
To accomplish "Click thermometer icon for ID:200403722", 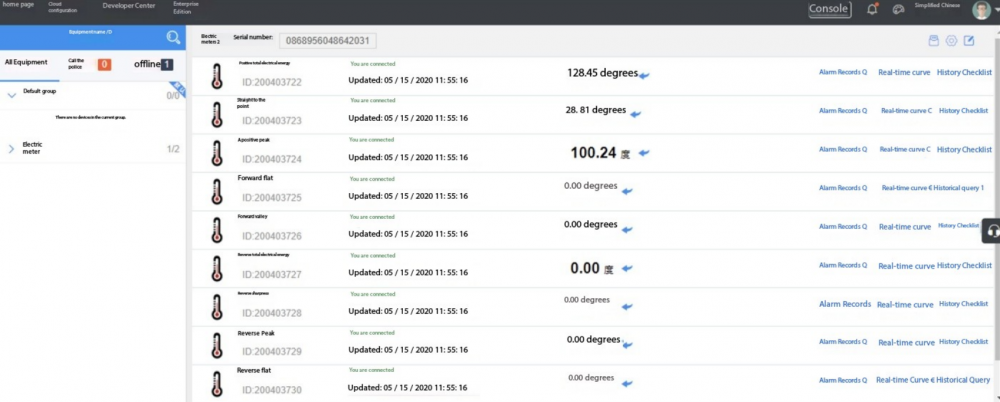I will [214, 77].
